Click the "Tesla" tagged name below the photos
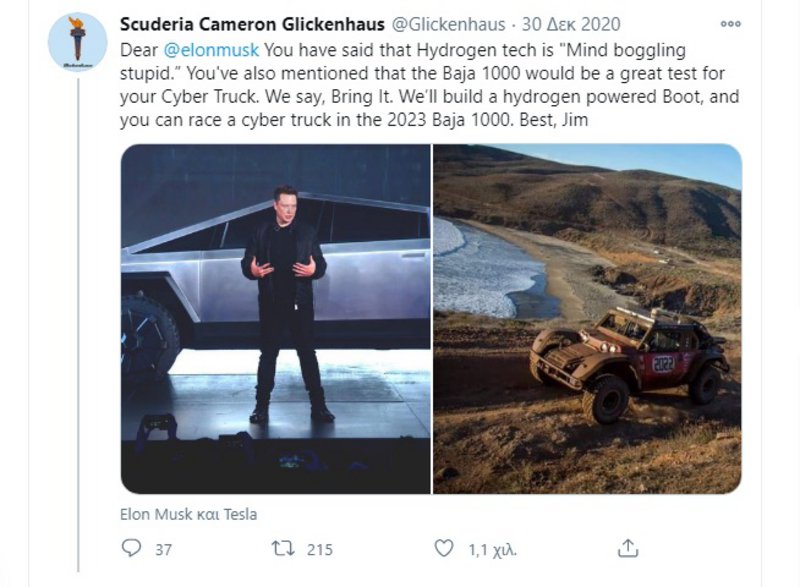This screenshot has width=800, height=587. [238, 515]
